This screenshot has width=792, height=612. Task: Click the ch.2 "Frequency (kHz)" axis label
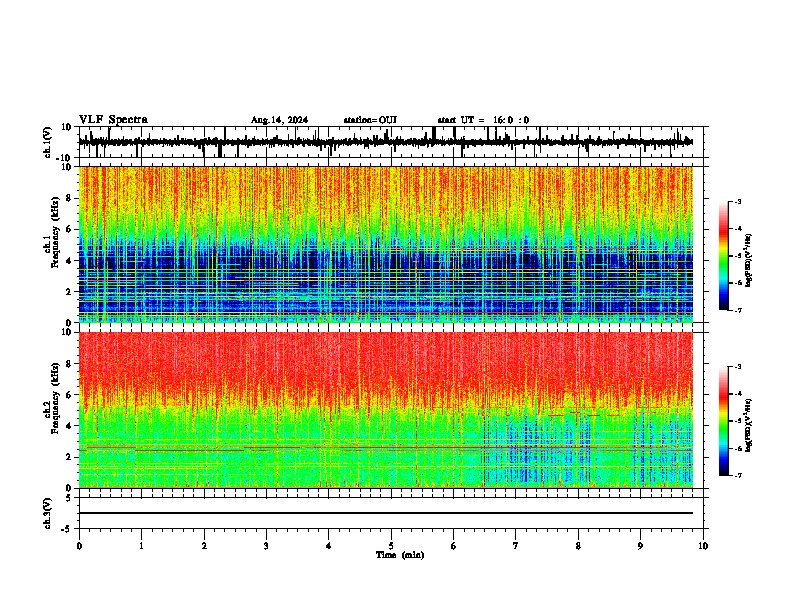(x=55, y=398)
